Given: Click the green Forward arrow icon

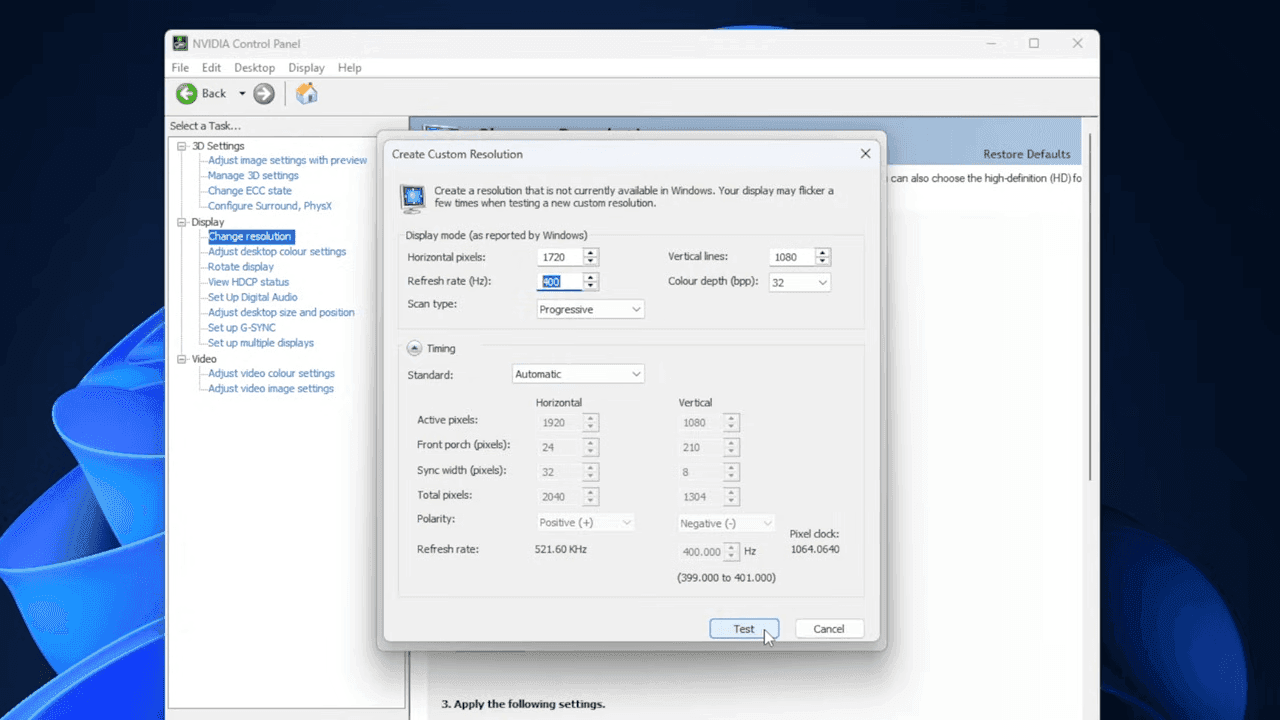Looking at the screenshot, I should click(x=264, y=93).
